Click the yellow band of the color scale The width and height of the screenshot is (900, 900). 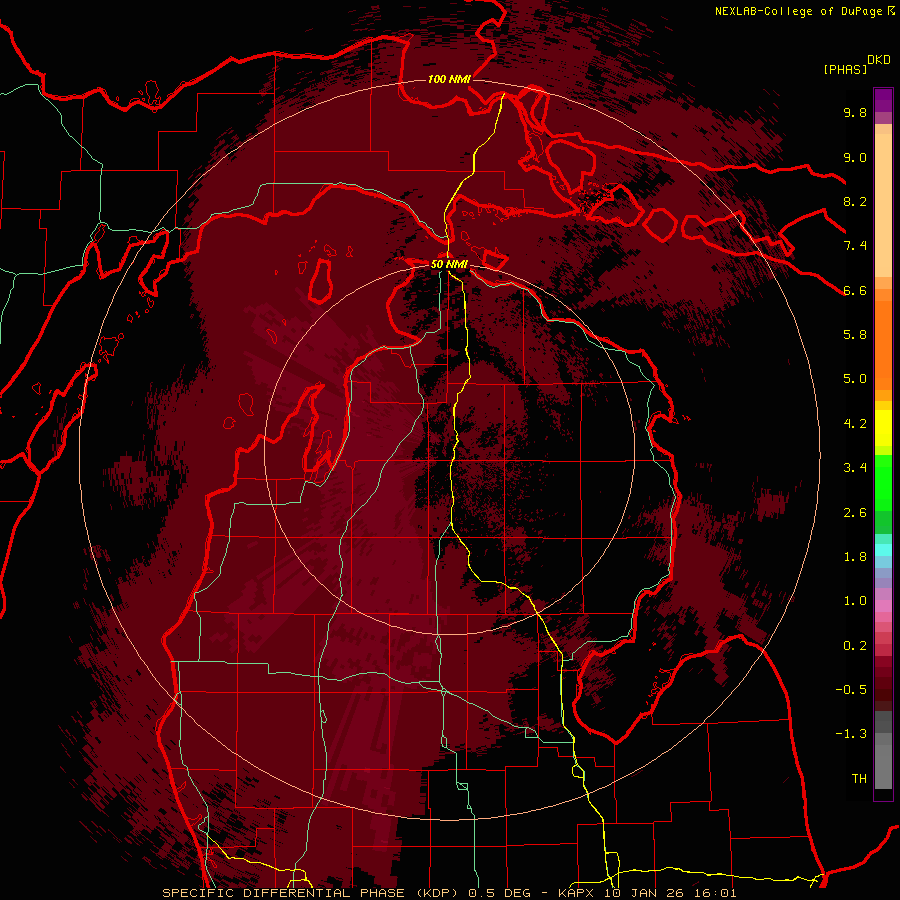(883, 428)
